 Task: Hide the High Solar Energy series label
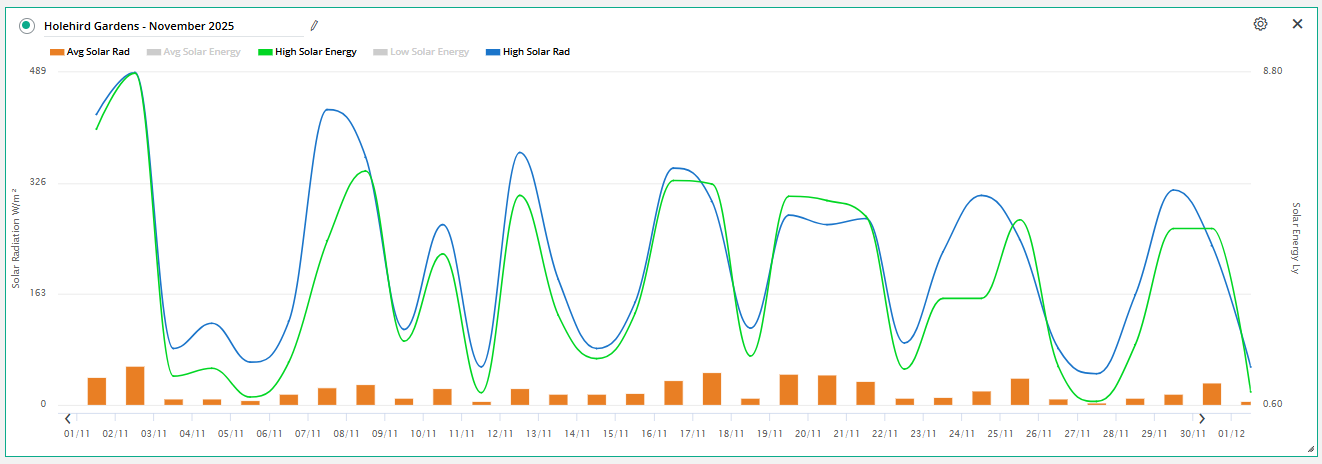point(315,52)
